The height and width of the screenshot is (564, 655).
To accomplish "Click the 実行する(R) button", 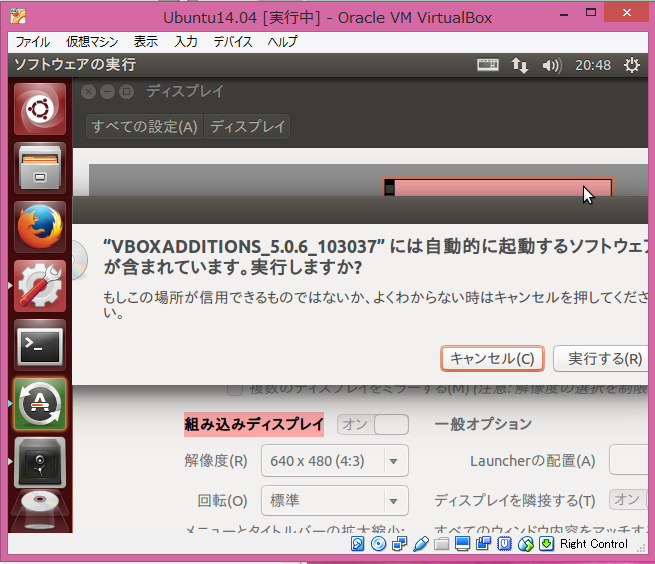I will point(601,358).
